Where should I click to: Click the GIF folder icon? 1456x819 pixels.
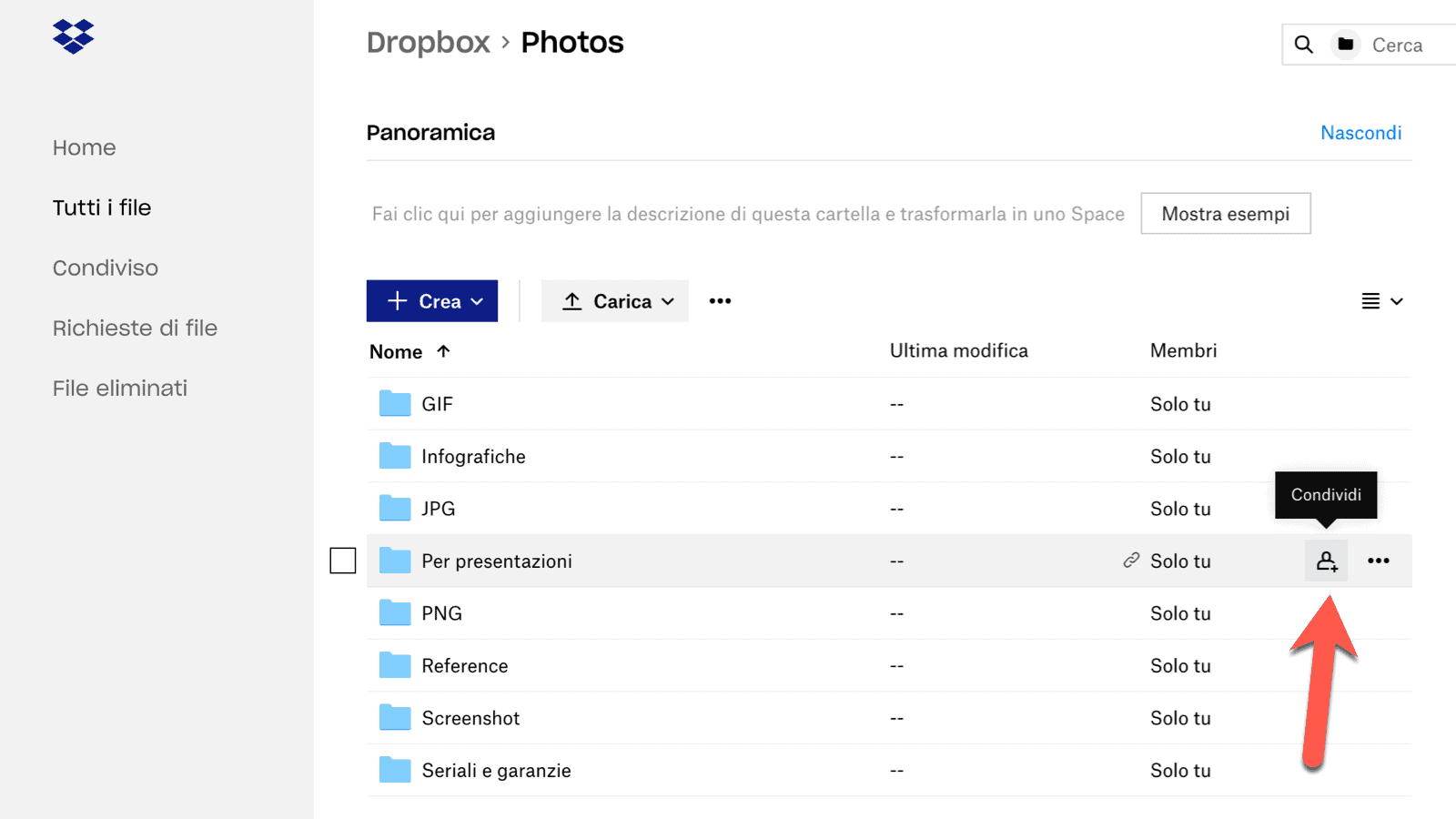(395, 403)
